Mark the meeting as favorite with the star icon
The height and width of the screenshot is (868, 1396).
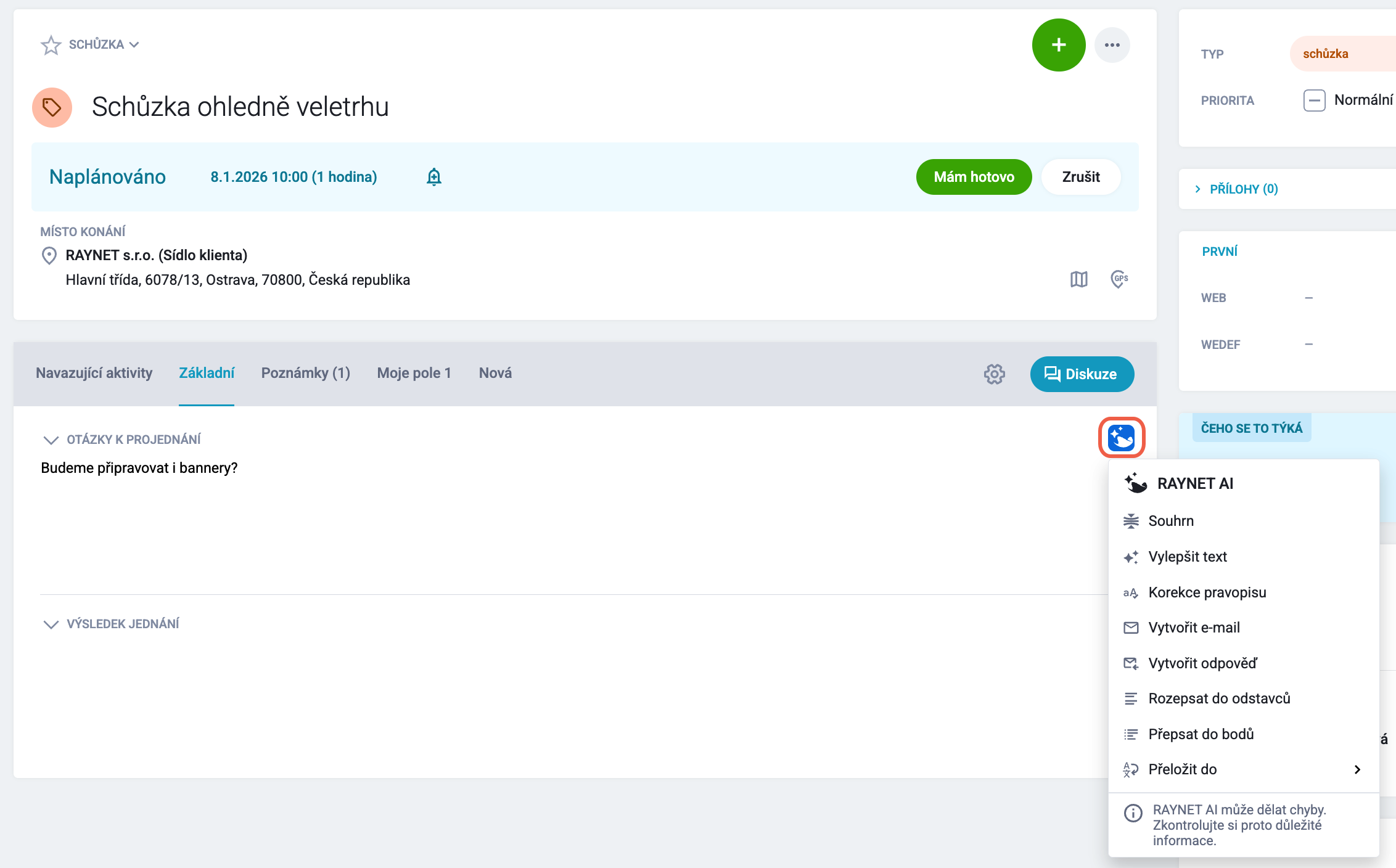(51, 44)
